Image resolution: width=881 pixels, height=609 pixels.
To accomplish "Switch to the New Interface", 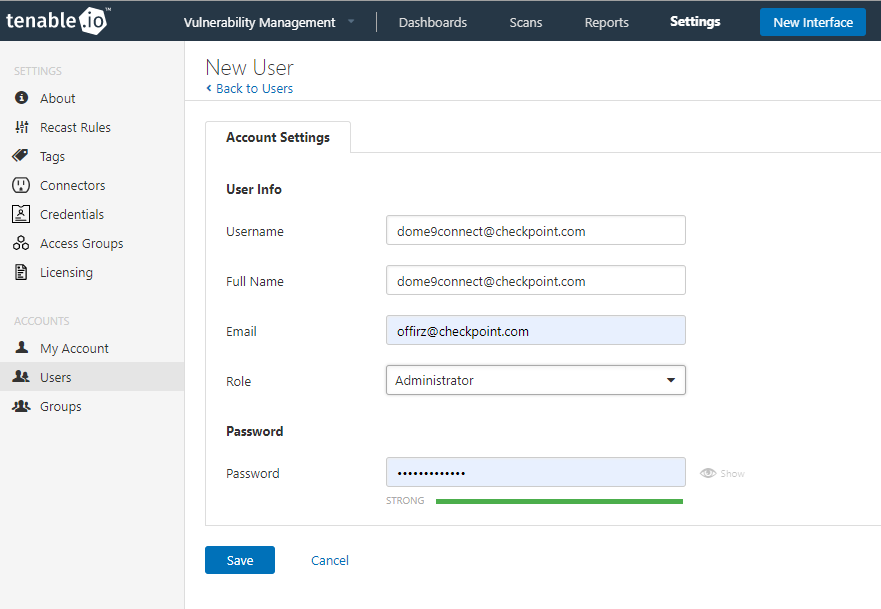I will [x=812, y=22].
